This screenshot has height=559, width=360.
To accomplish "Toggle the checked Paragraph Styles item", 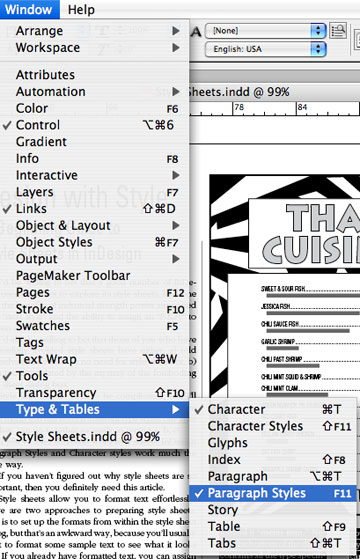I will click(x=273, y=493).
